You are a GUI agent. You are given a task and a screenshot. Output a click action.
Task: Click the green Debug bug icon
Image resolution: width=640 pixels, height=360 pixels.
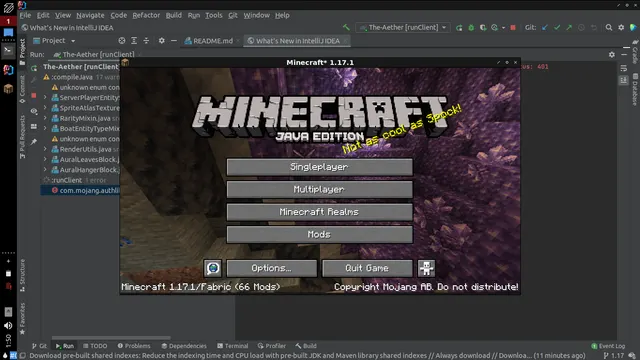point(471,27)
